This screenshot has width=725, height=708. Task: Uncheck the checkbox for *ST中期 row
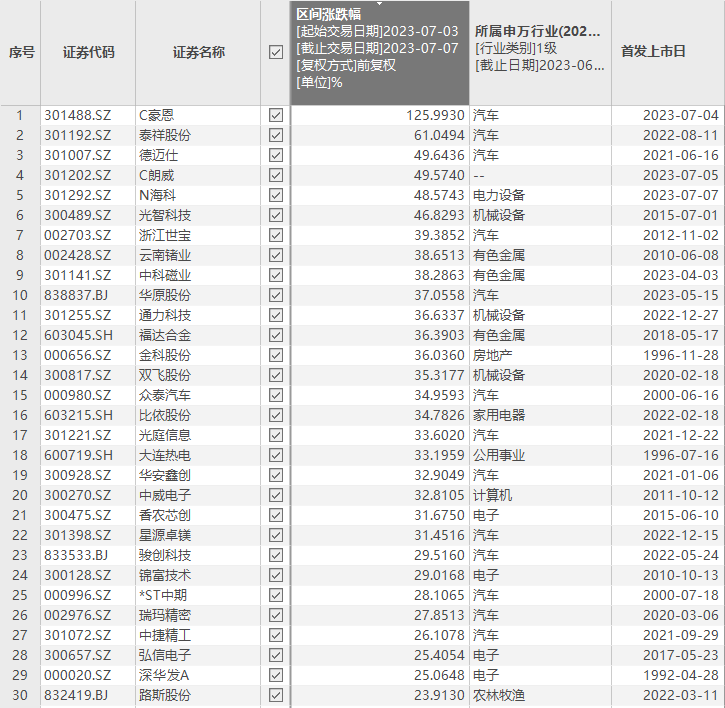click(x=276, y=595)
